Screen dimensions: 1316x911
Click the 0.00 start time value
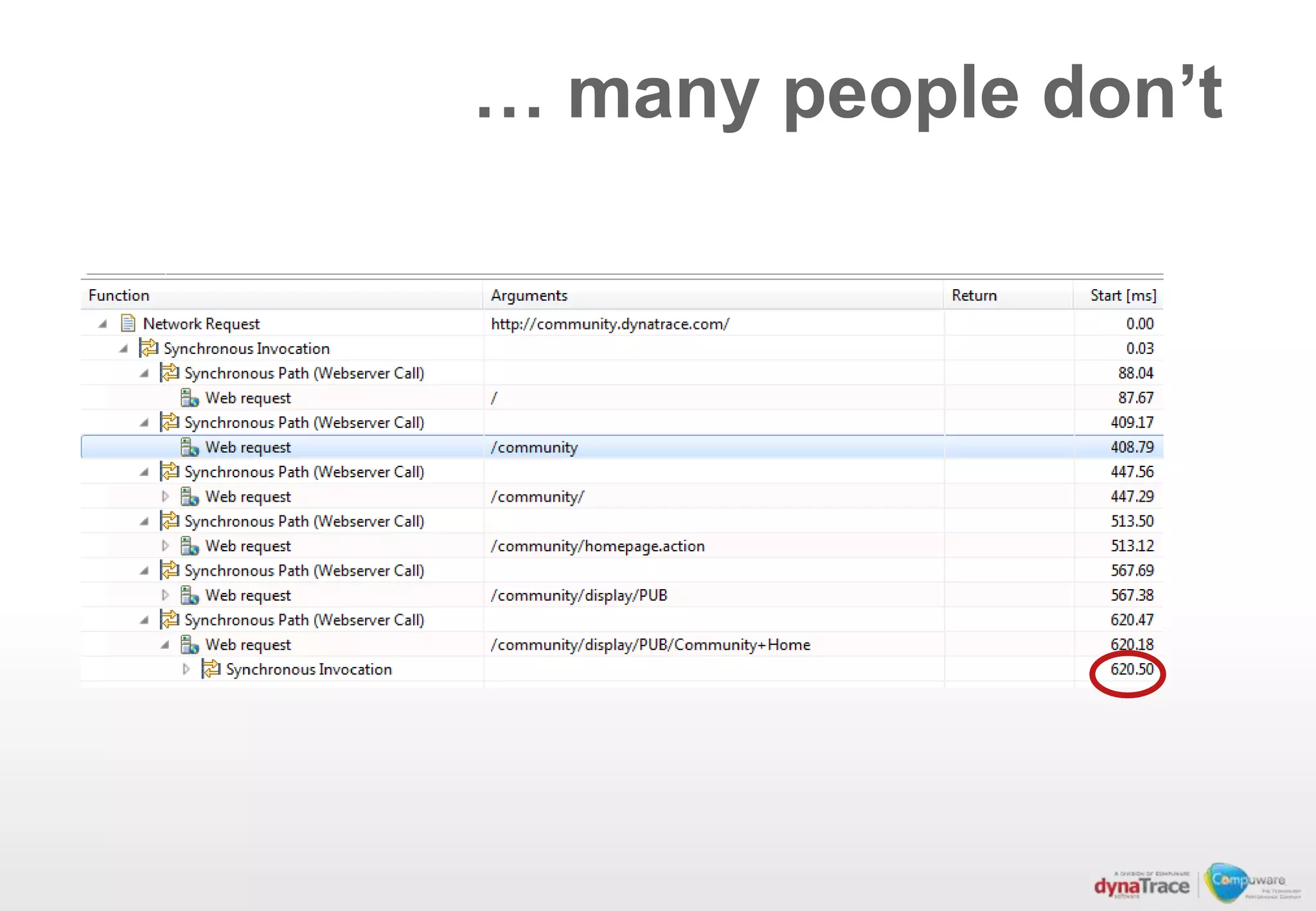tap(1139, 324)
